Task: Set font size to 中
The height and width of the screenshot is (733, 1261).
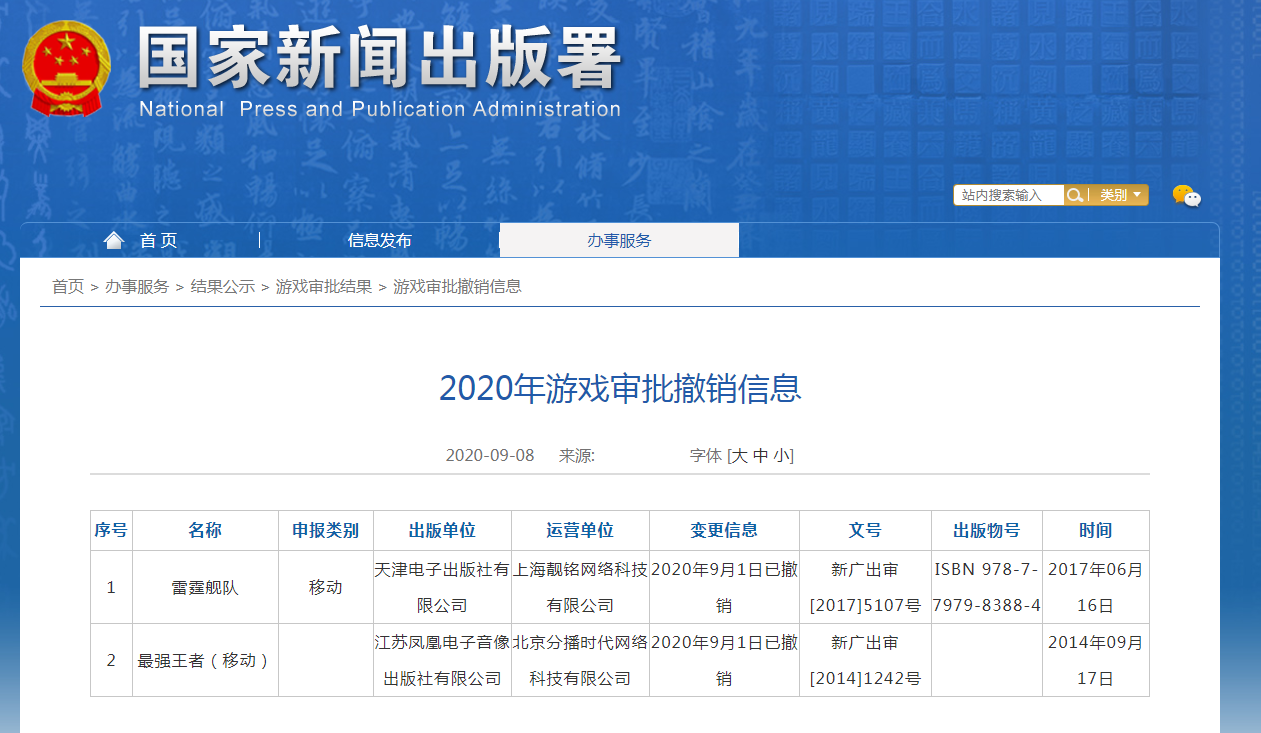Action: (760, 455)
